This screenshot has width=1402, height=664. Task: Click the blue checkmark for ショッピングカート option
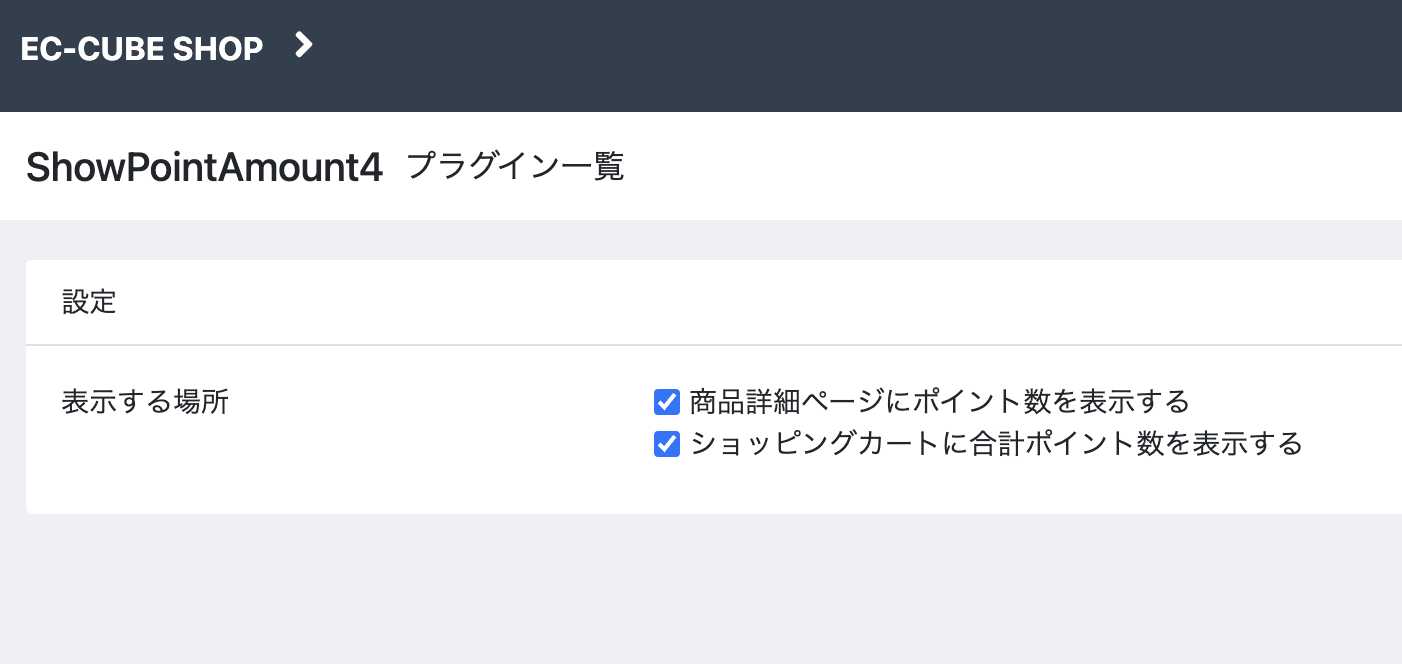667,443
